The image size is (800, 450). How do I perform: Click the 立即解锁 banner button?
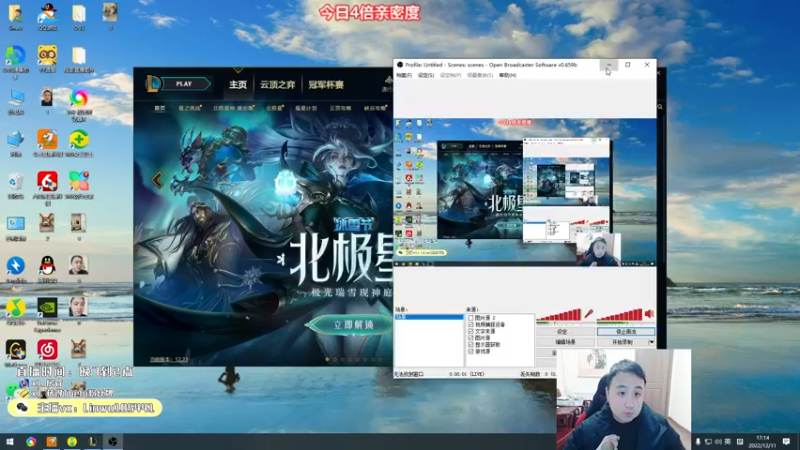[x=354, y=325]
